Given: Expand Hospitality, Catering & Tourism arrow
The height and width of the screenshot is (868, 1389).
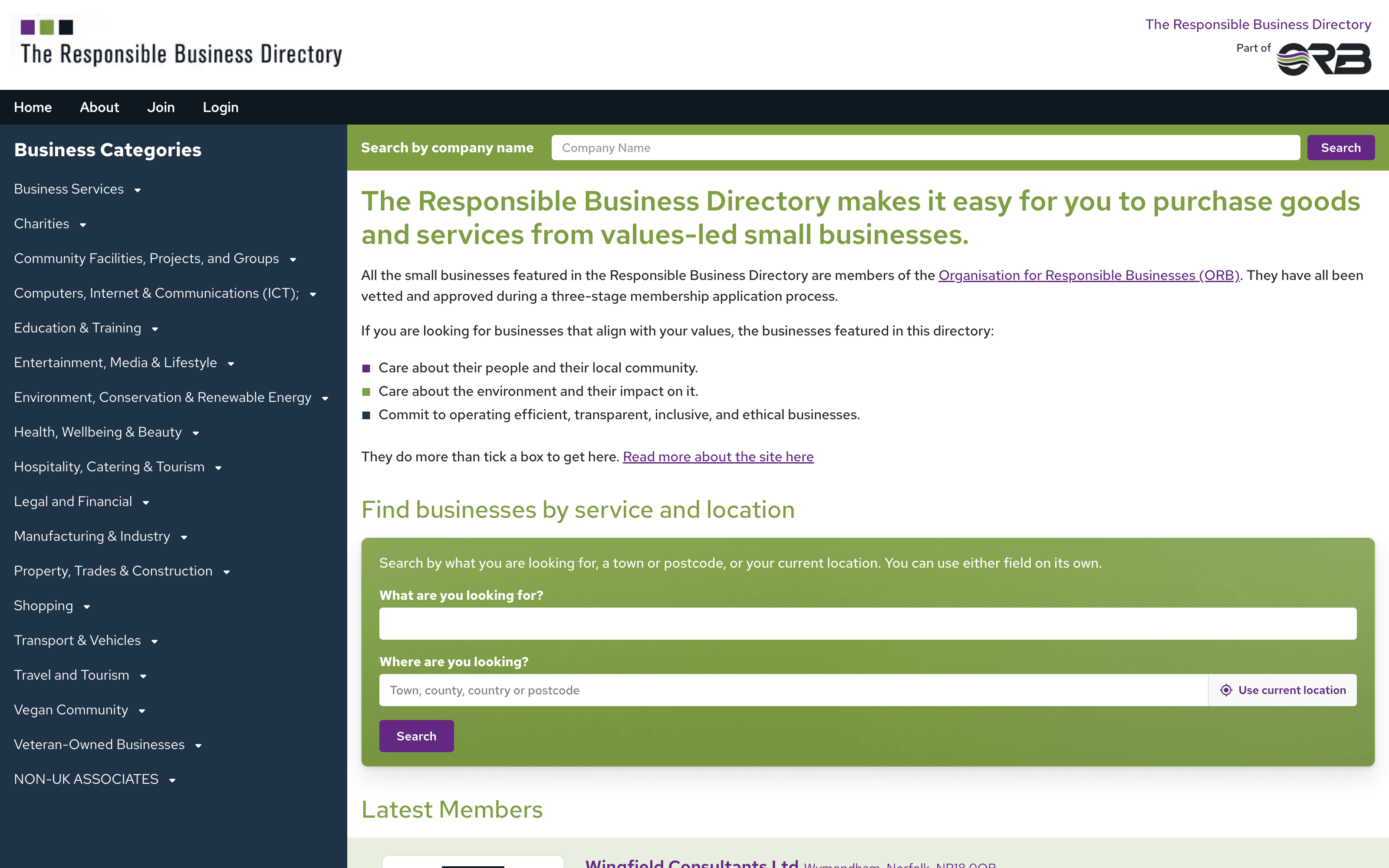Looking at the screenshot, I should point(218,468).
